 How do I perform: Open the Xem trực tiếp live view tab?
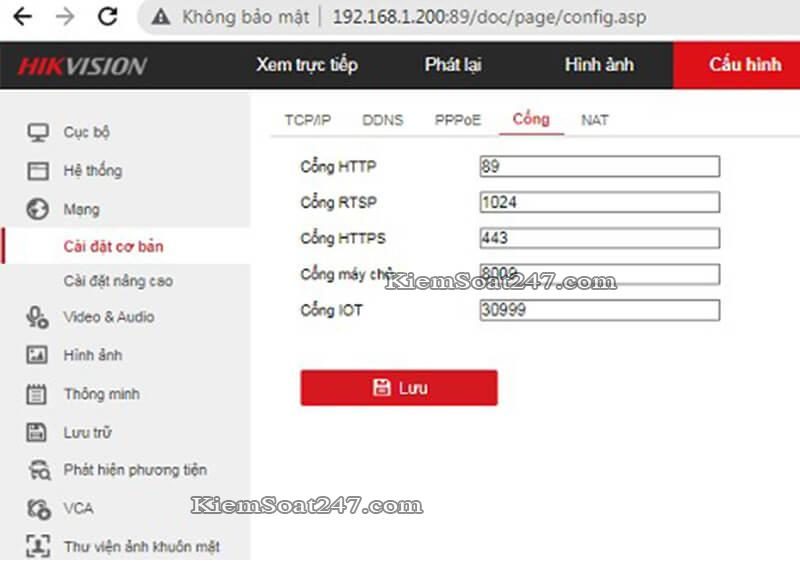pos(307,65)
